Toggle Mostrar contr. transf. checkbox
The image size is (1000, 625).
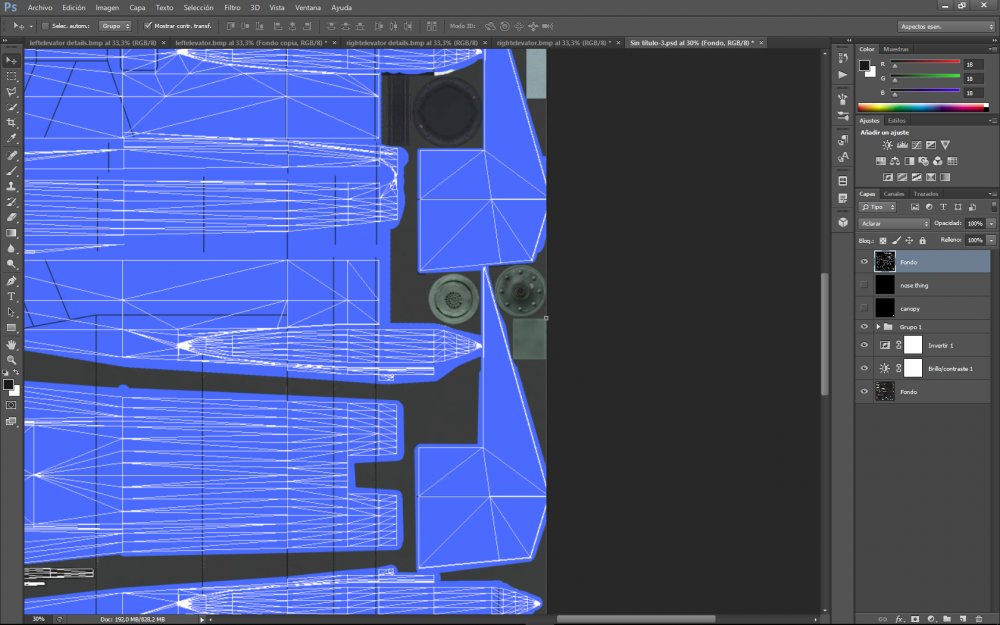point(148,26)
